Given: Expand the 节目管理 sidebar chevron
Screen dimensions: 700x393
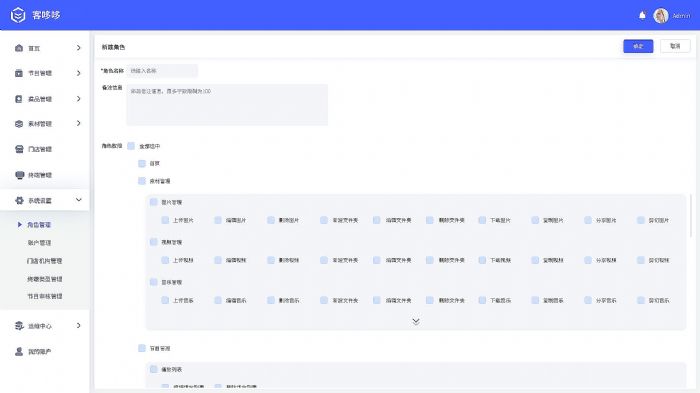Looking at the screenshot, I should [x=79, y=73].
